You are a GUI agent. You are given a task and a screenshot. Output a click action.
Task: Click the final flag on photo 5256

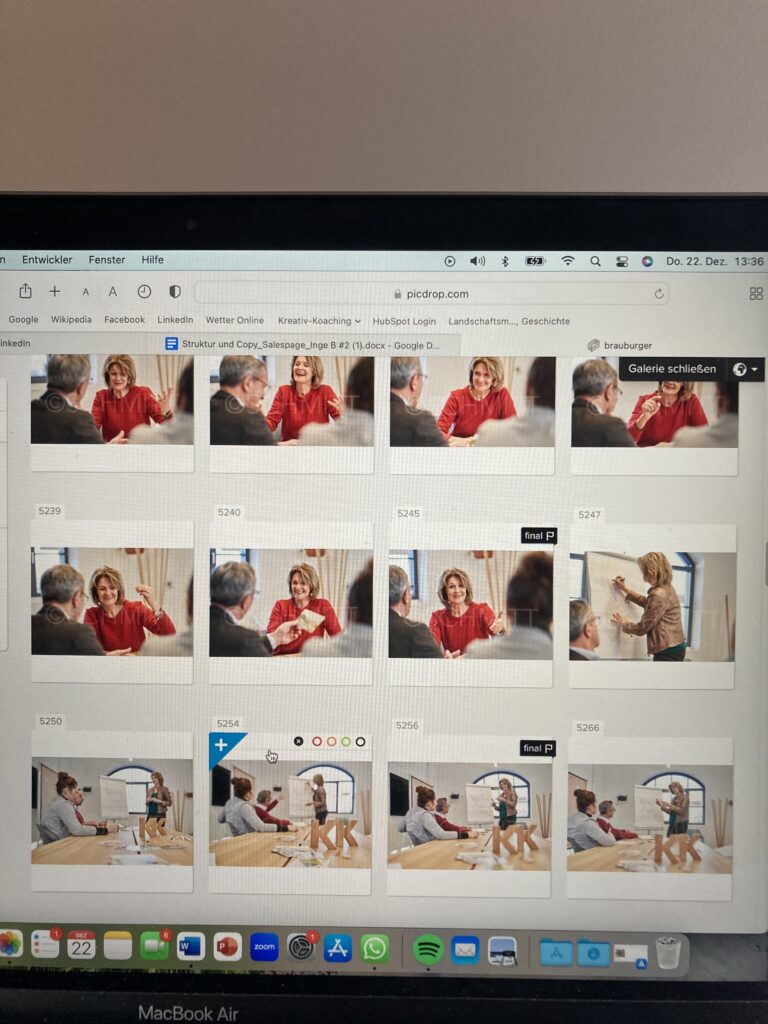(x=537, y=748)
